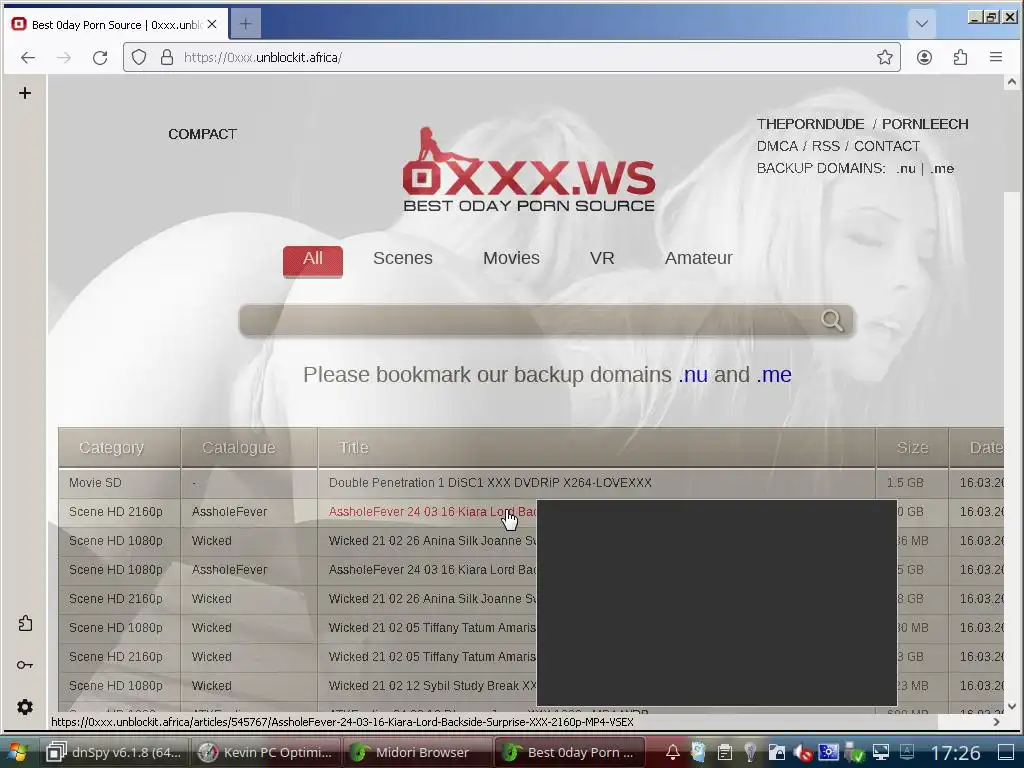Switch to Kevin PC Optimi... taskbar window

[x=266, y=752]
